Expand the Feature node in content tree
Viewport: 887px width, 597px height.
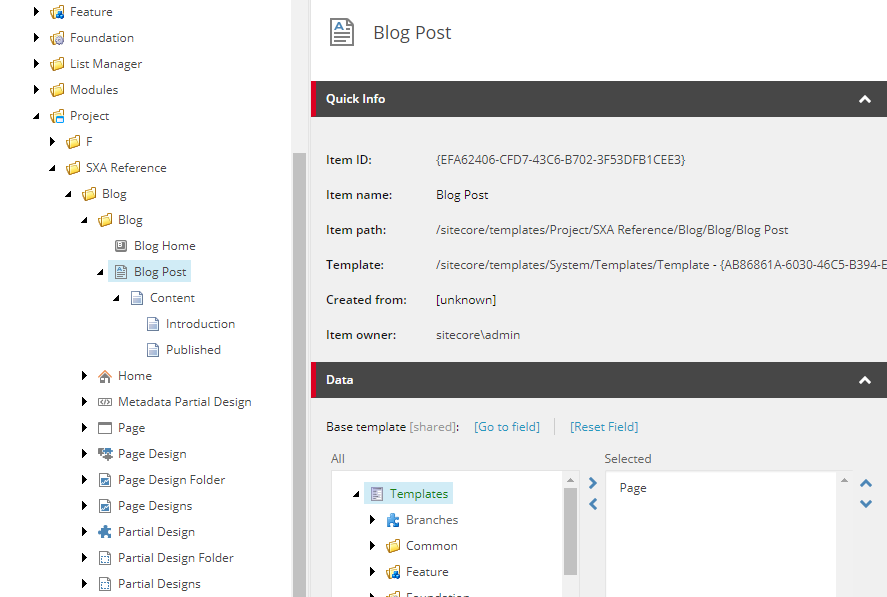click(x=36, y=12)
